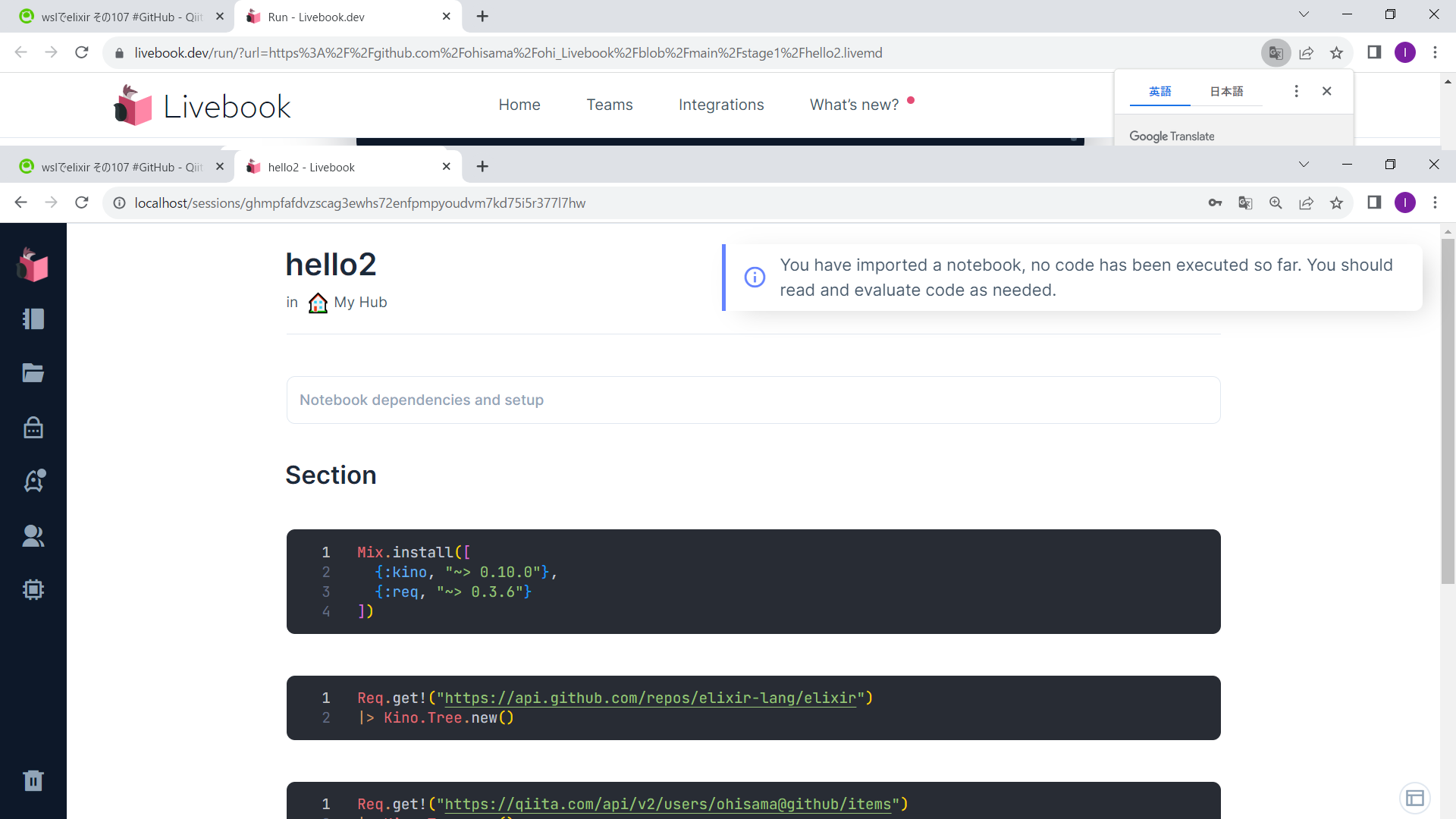1456x819 pixels.
Task: Open runtime settings chip icon
Action: click(x=33, y=590)
